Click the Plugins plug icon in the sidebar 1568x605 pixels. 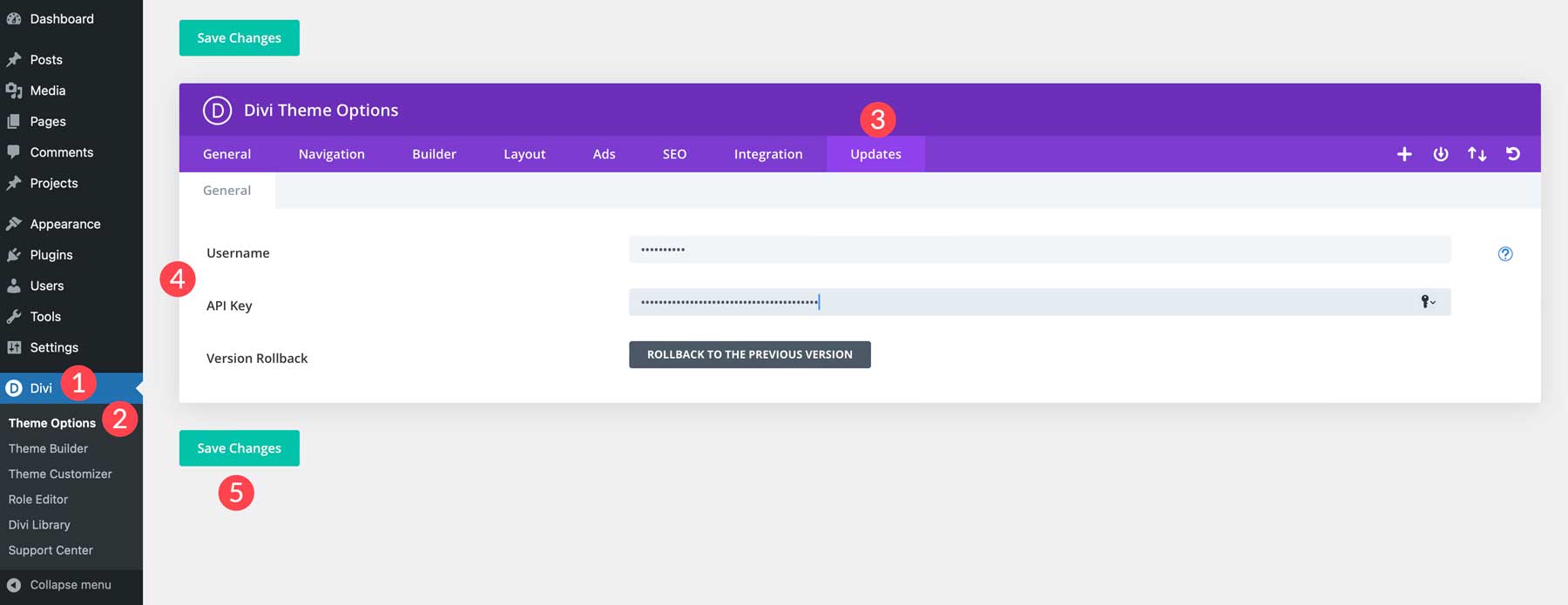[14, 255]
